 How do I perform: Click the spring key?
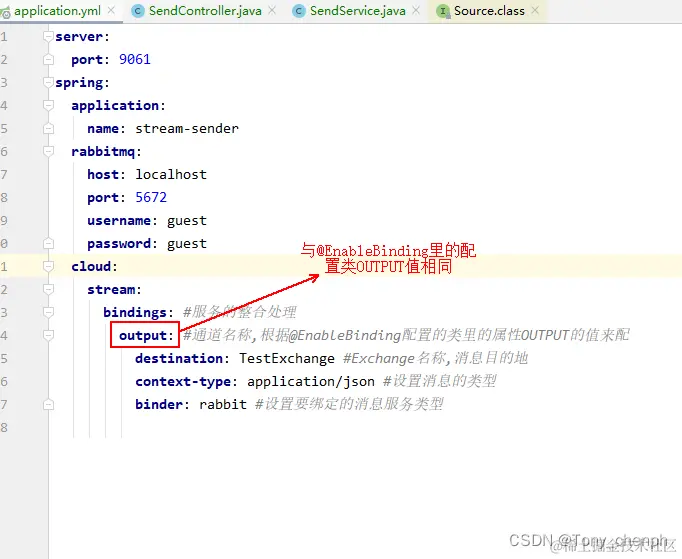coord(79,83)
